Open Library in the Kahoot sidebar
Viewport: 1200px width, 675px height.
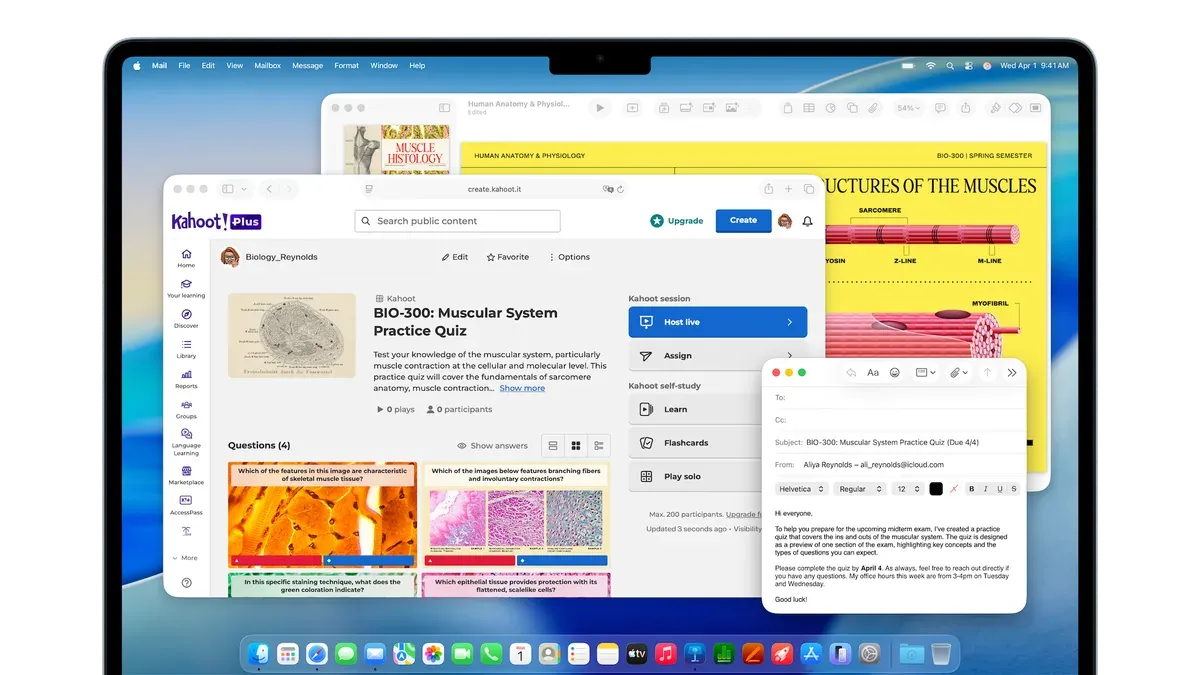tap(186, 348)
